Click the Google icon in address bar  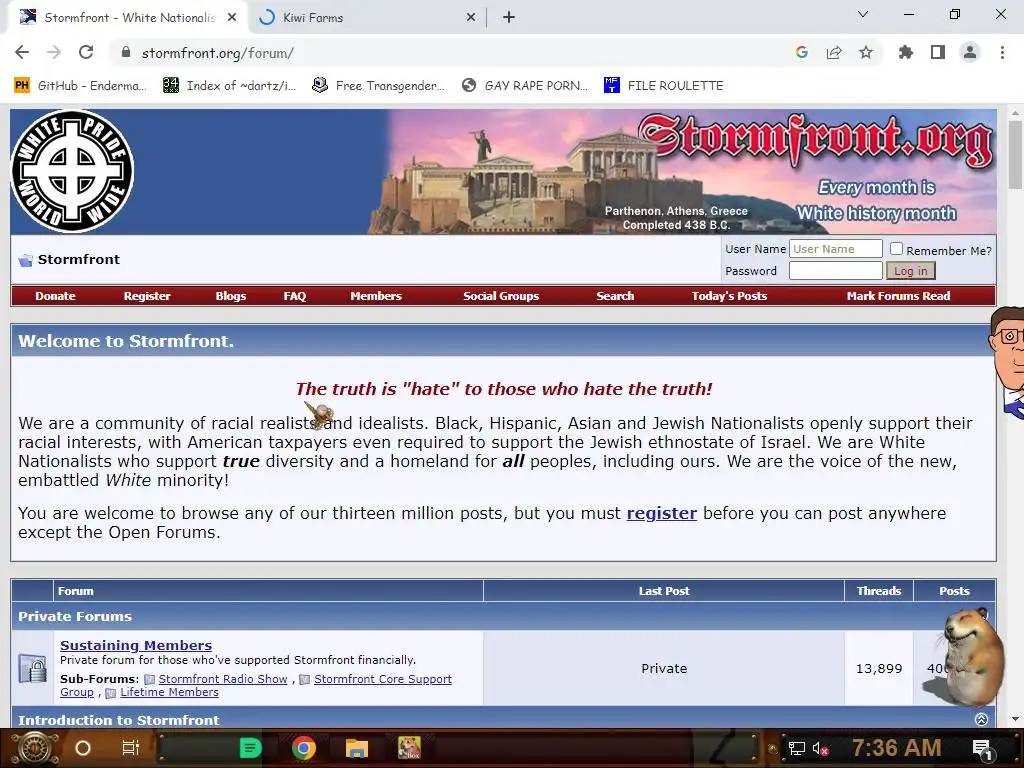point(802,52)
